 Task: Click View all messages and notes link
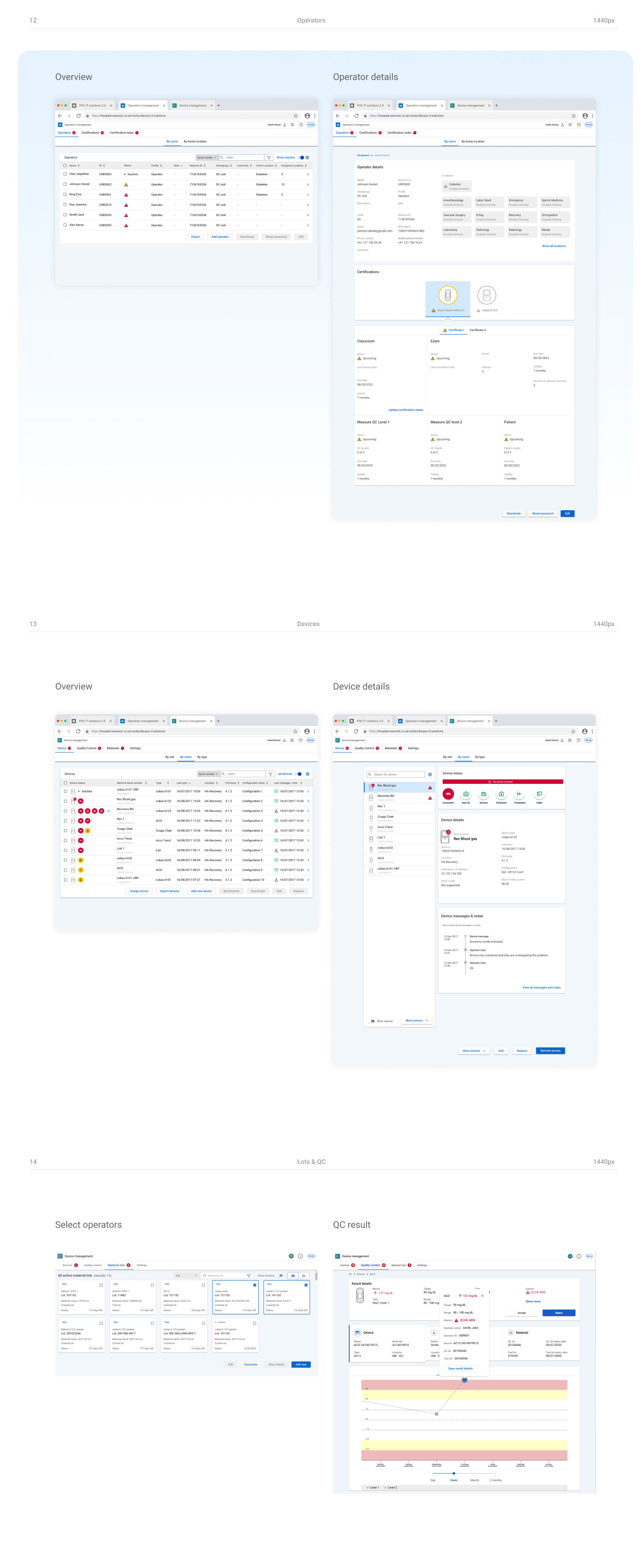pyautogui.click(x=541, y=987)
